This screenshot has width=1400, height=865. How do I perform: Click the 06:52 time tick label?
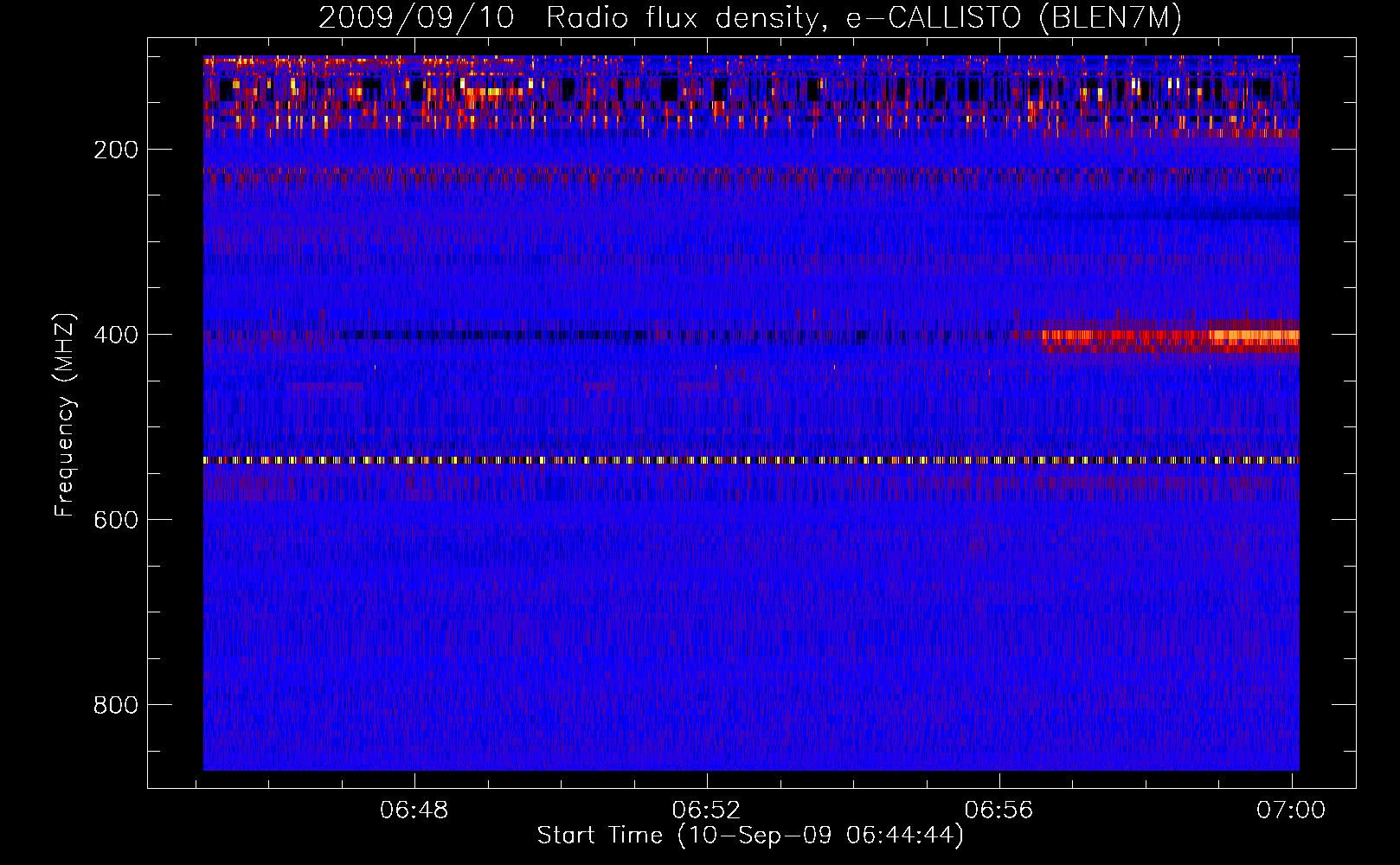click(x=707, y=810)
